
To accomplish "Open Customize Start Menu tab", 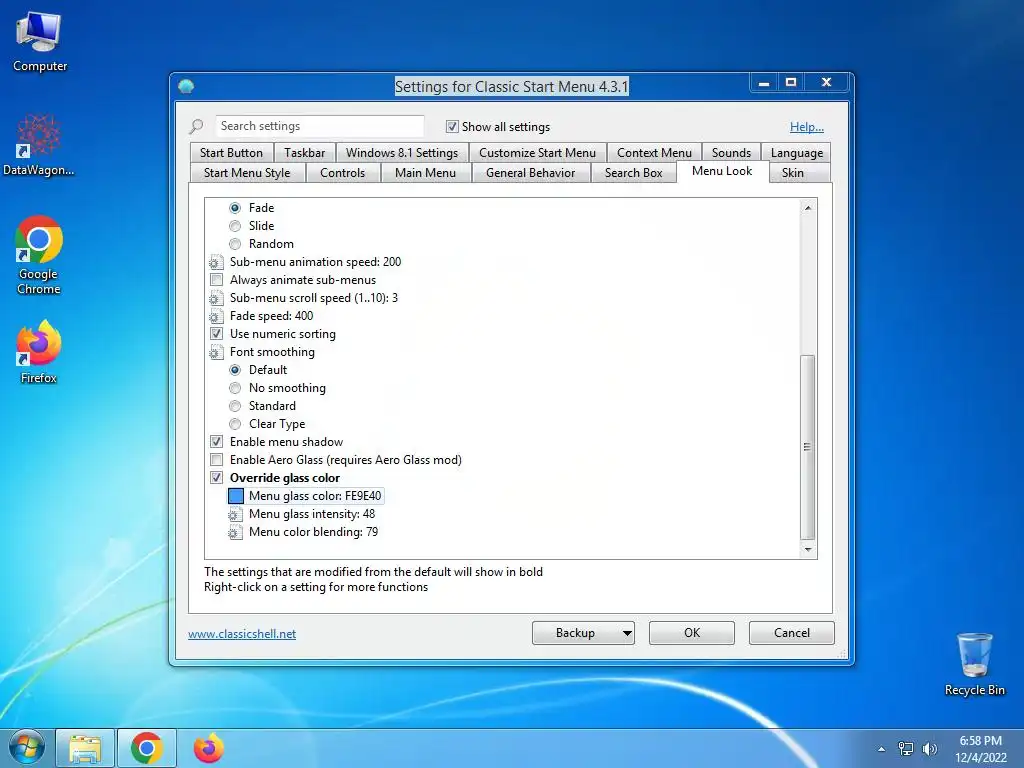I will tap(537, 153).
